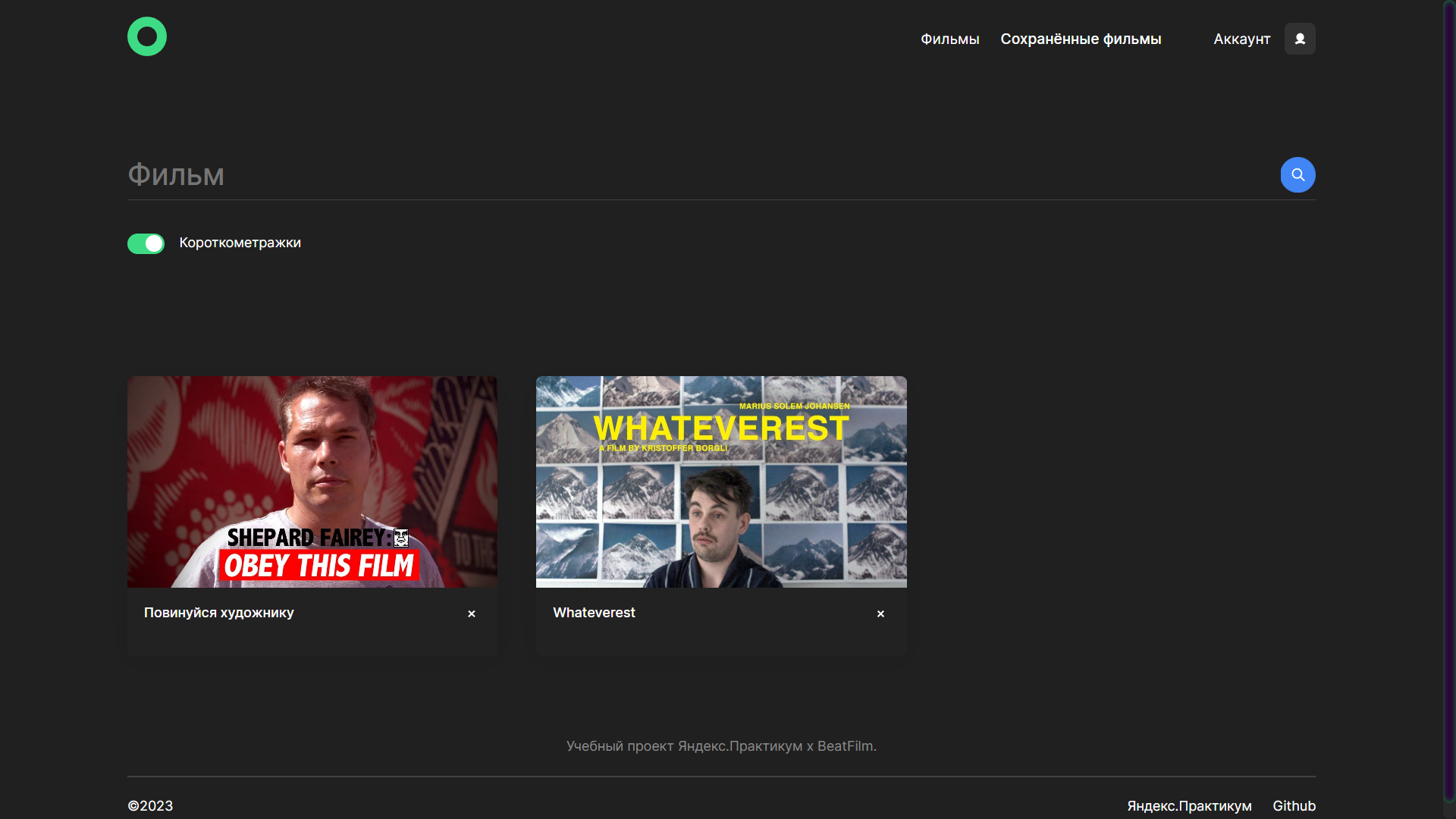The image size is (1456, 819).
Task: Open Сохранённые фильмы in navigation
Action: click(1081, 39)
